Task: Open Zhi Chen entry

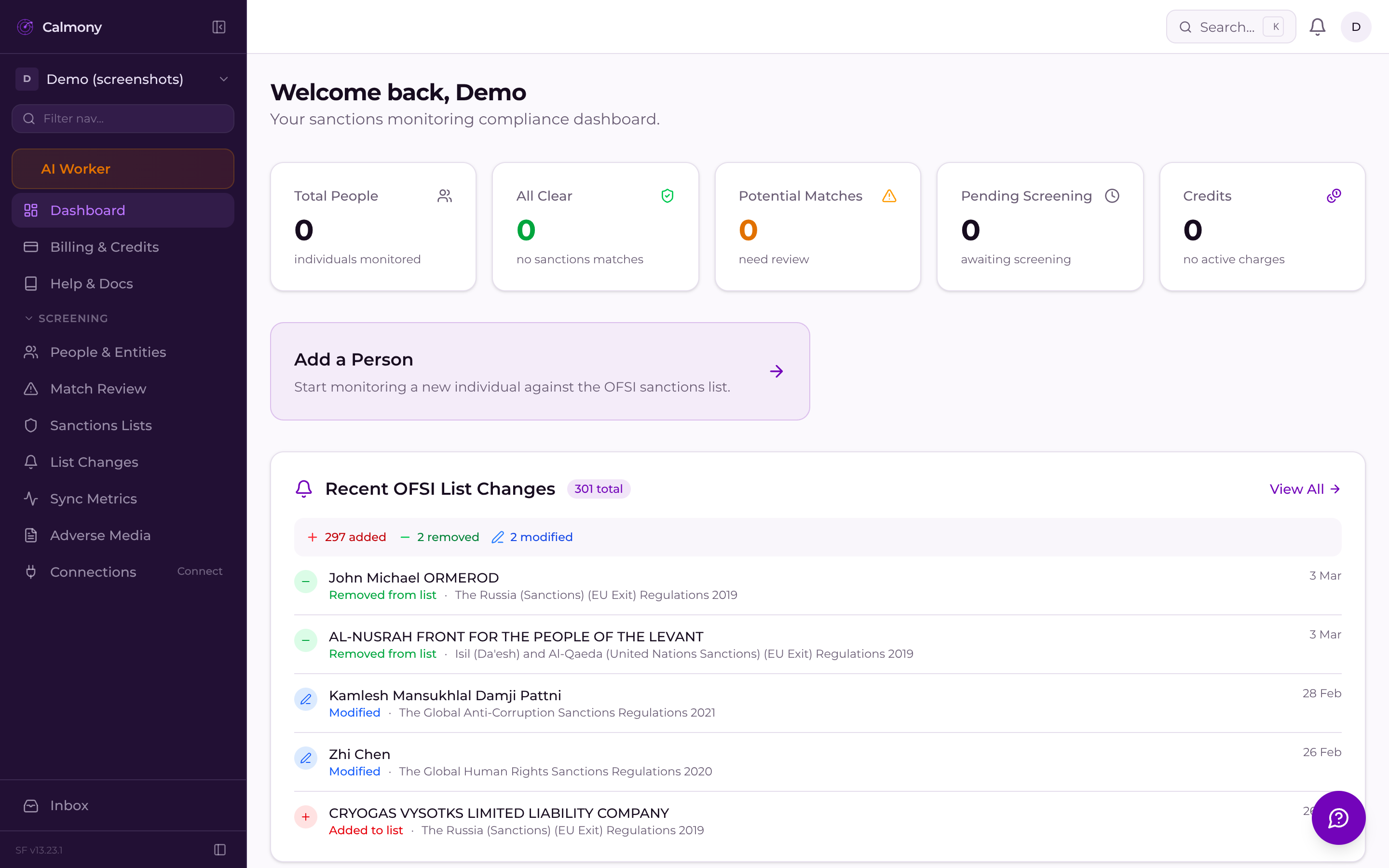Action: [x=817, y=762]
